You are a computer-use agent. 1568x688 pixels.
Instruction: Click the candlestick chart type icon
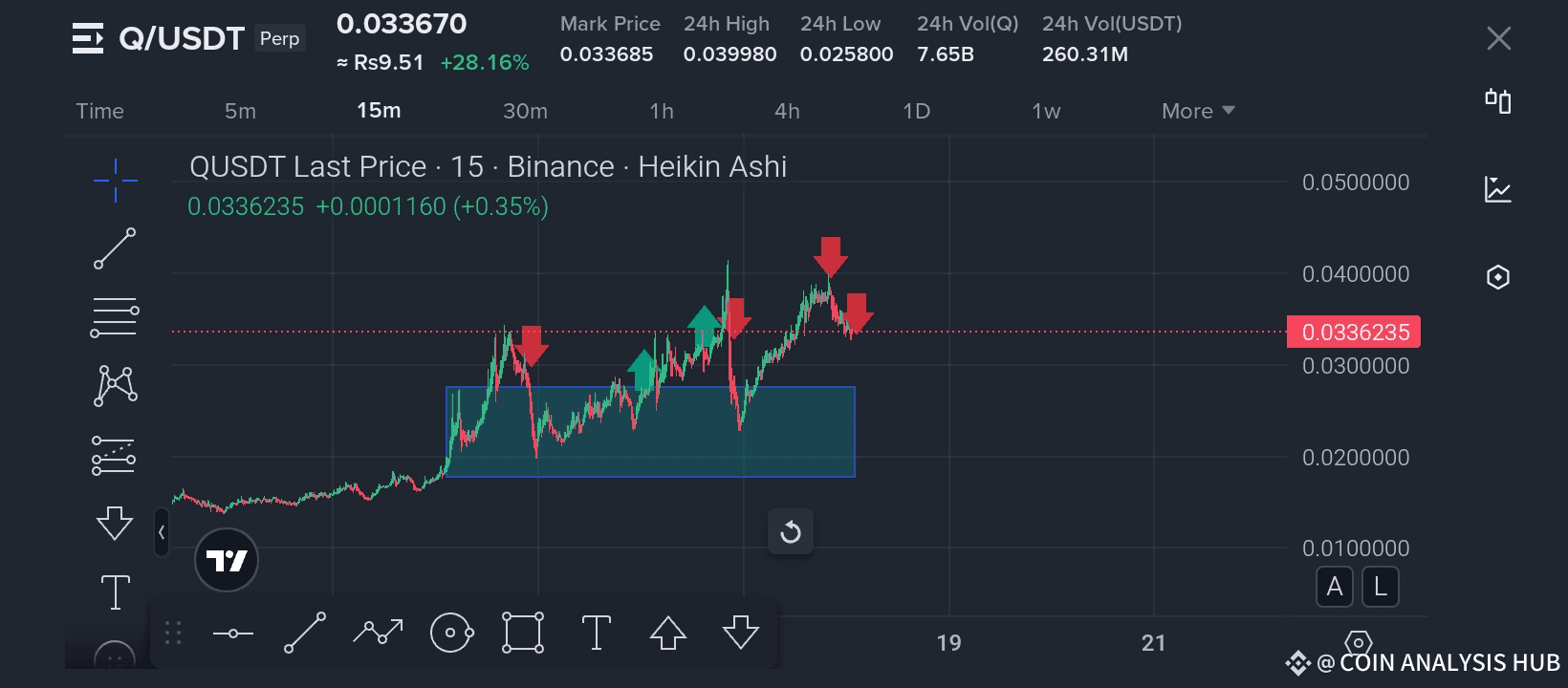(x=1498, y=100)
